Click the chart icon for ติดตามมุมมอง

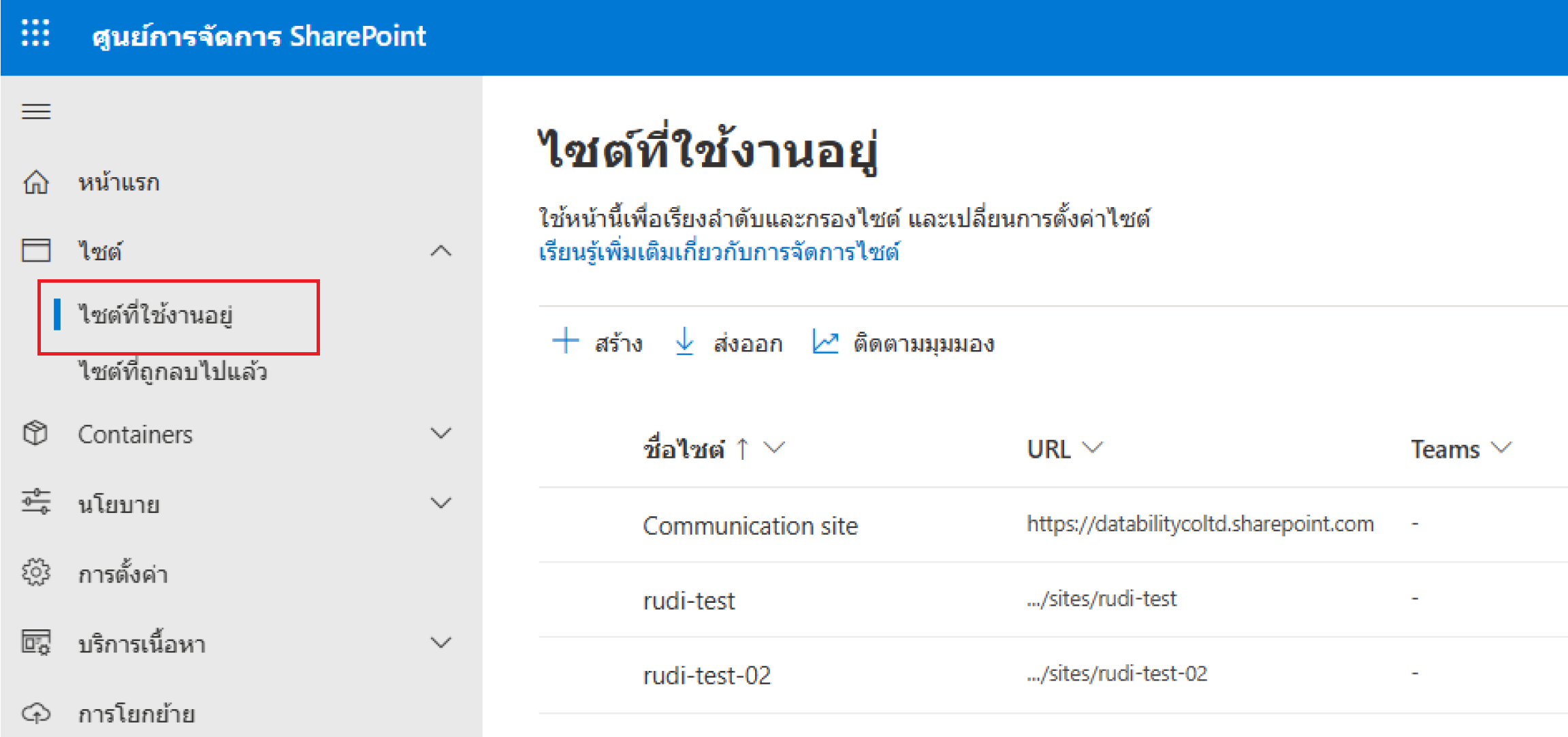(x=825, y=341)
